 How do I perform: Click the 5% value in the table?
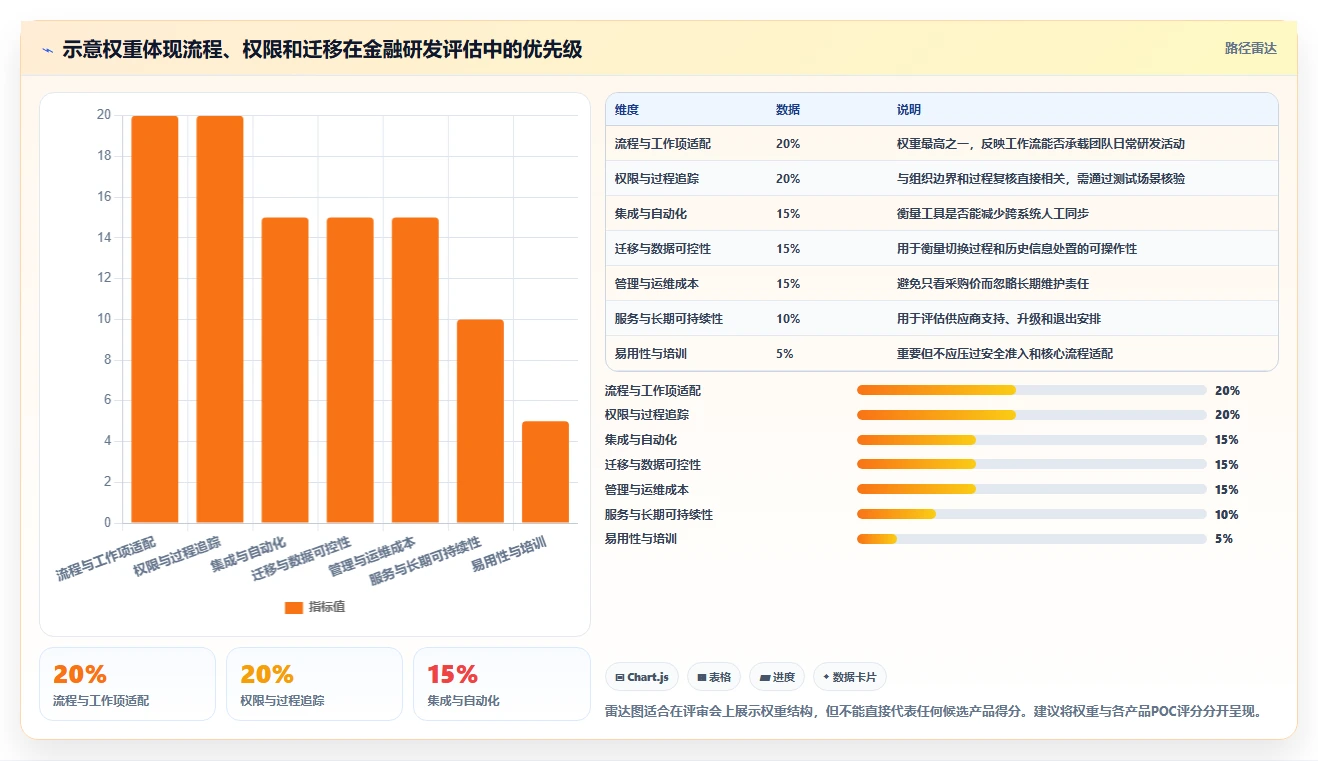pyautogui.click(x=785, y=354)
